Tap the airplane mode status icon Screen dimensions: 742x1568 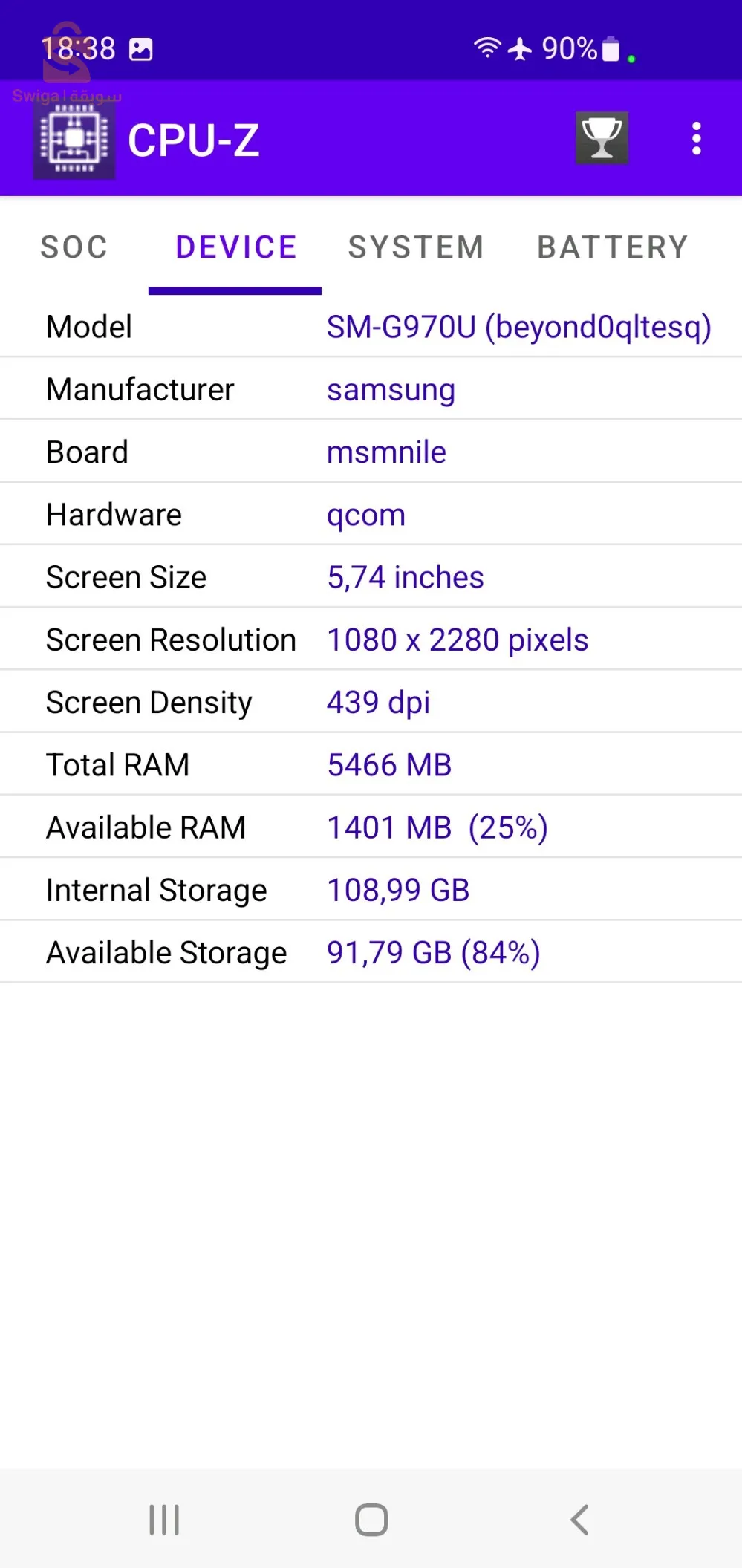[520, 50]
